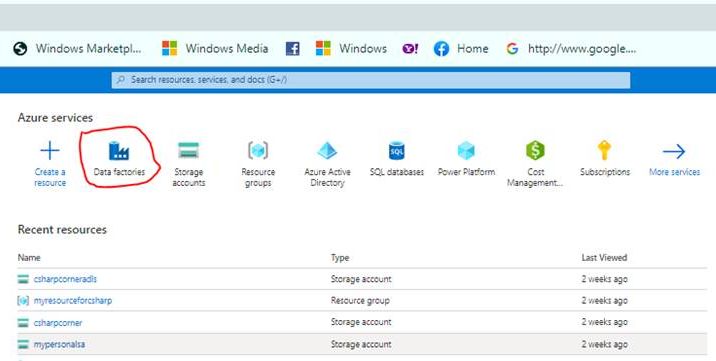Click storage icon beside csharpcorner
Screen dimensions: 716x361
click(x=23, y=323)
